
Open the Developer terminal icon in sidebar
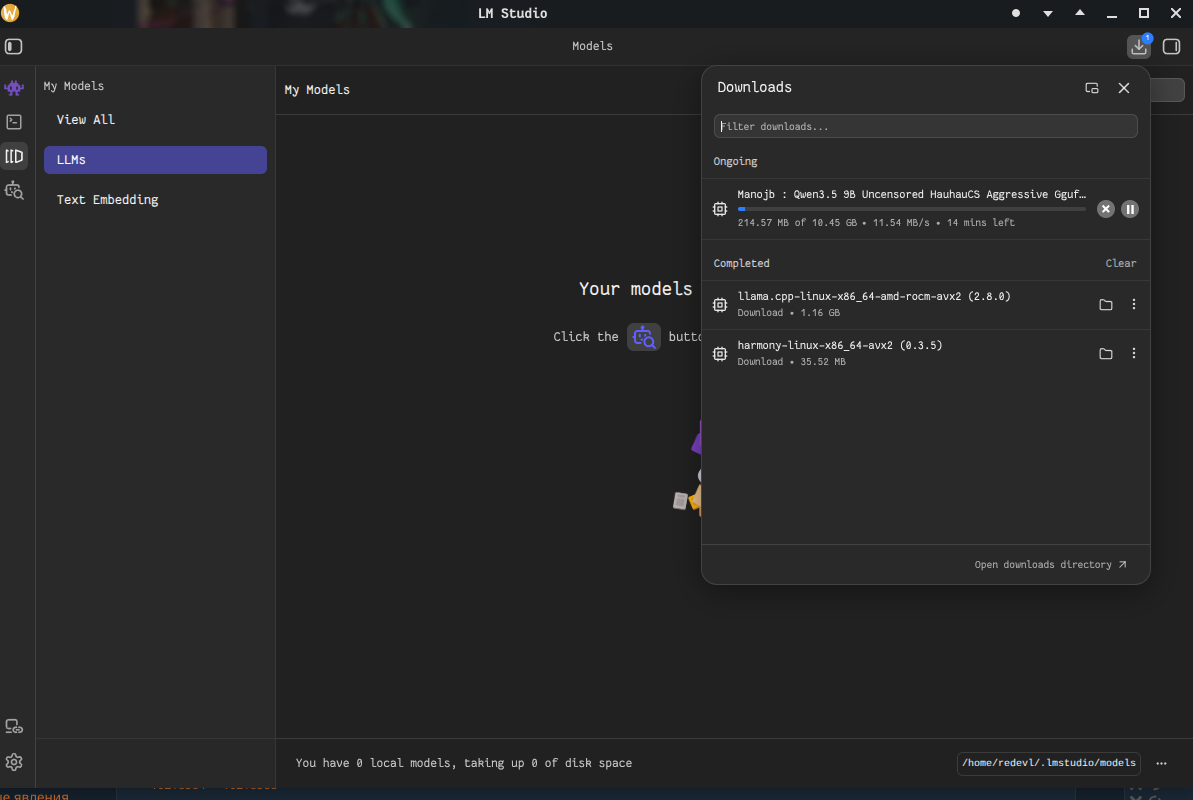pos(14,122)
